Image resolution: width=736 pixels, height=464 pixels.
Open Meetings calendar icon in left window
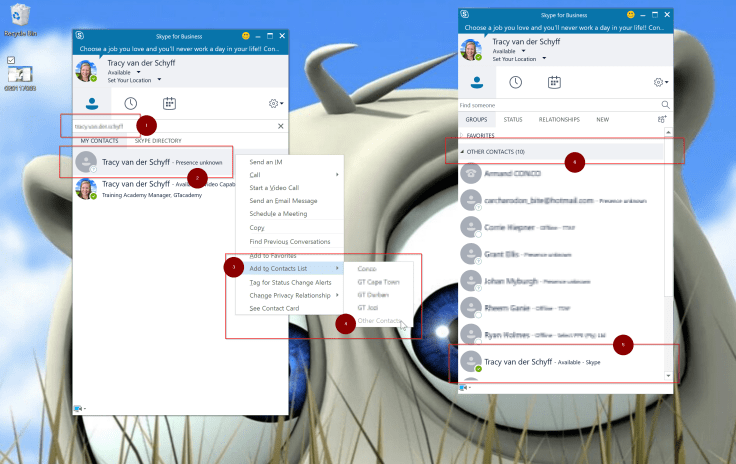tap(170, 103)
